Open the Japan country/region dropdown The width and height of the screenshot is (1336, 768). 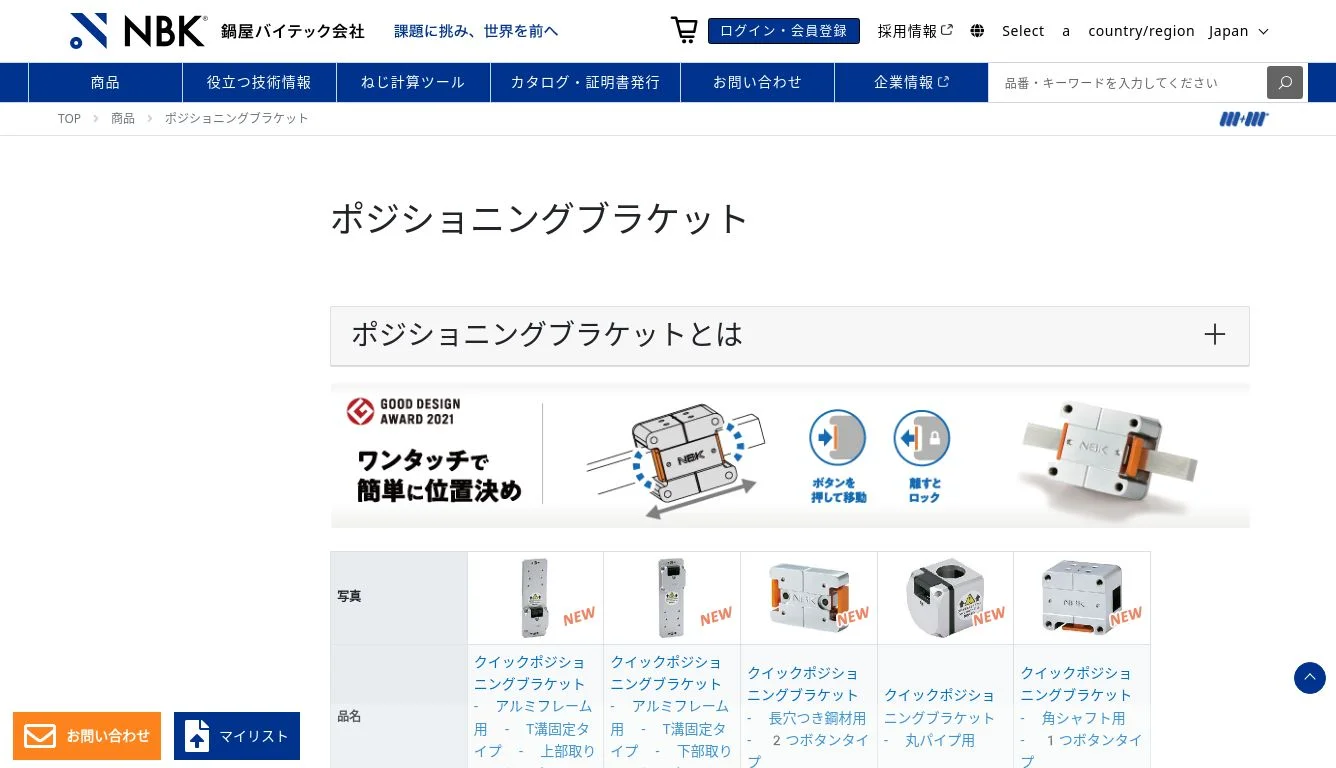[x=1239, y=31]
